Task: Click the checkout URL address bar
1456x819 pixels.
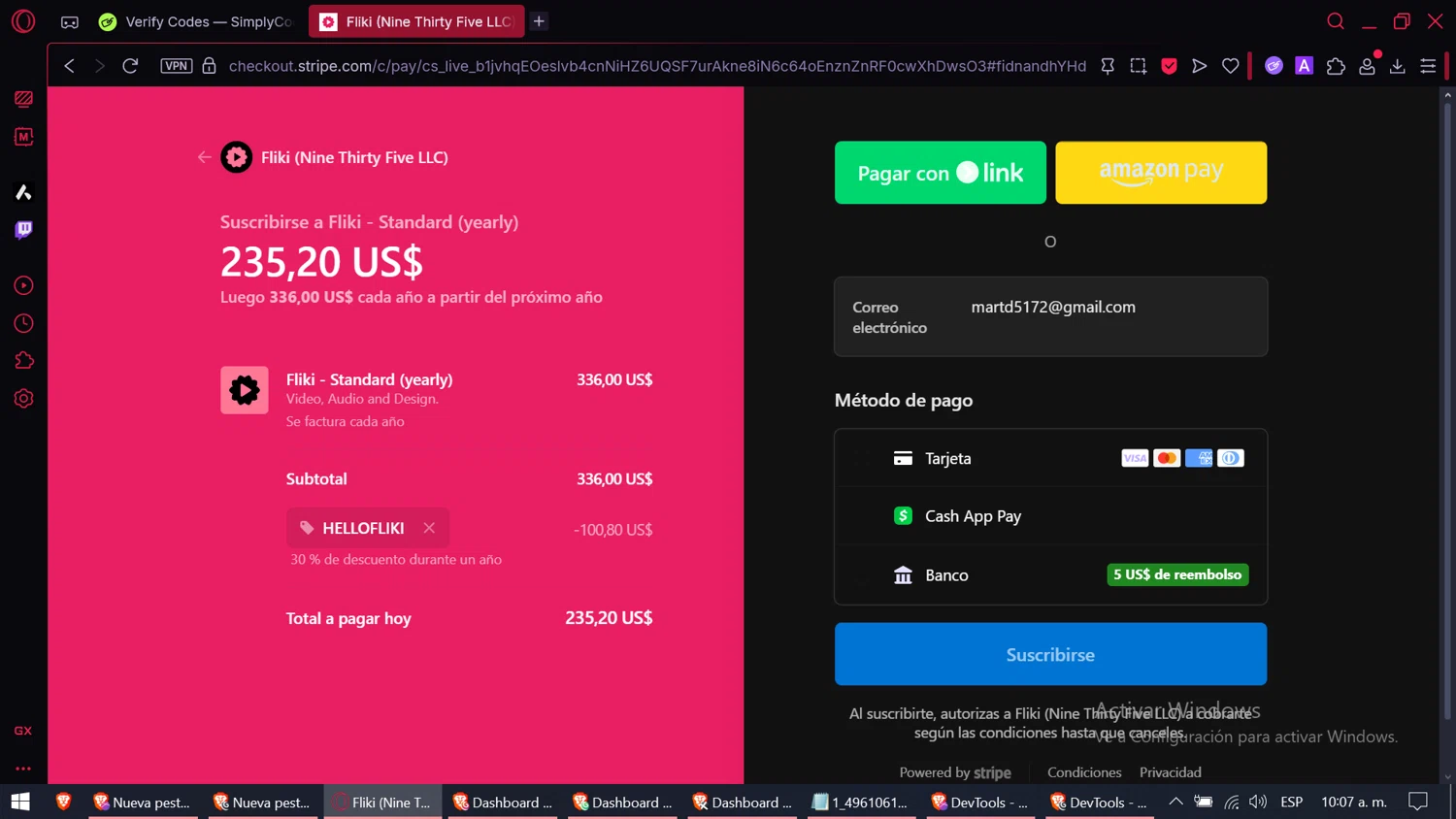Action: (x=657, y=66)
